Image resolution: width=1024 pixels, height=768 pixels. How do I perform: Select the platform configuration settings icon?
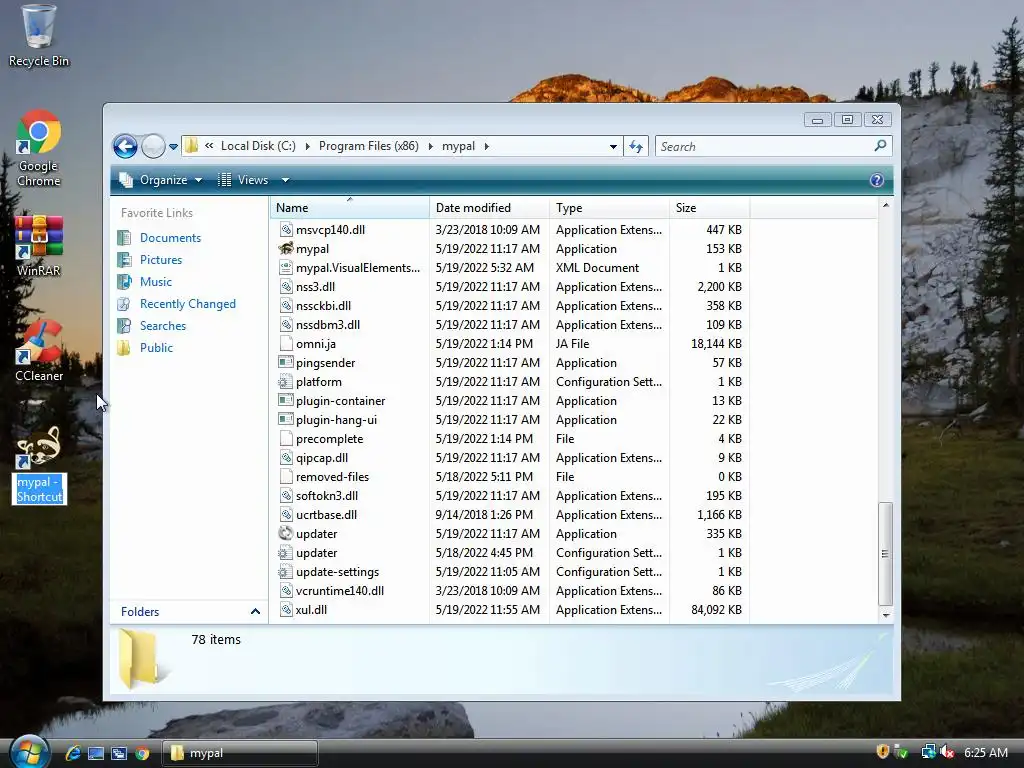285,382
